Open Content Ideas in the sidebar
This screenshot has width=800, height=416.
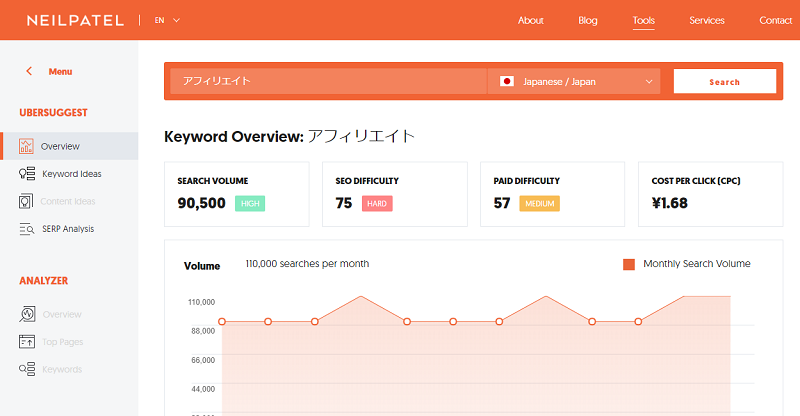click(69, 201)
